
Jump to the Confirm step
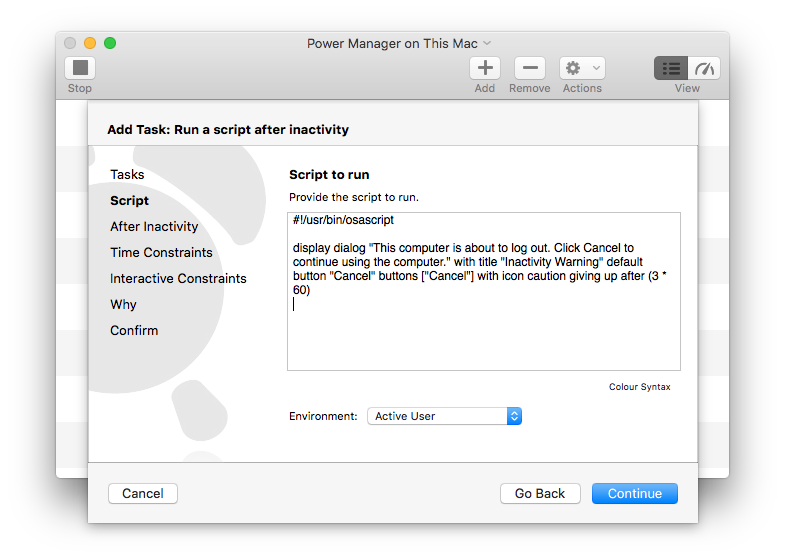134,330
